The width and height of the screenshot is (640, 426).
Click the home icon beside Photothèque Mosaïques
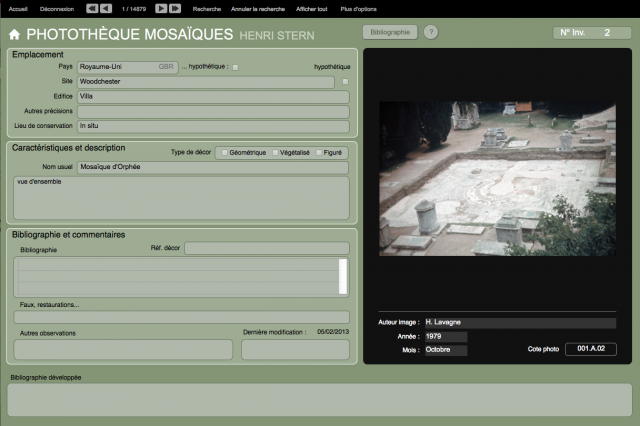(14, 35)
